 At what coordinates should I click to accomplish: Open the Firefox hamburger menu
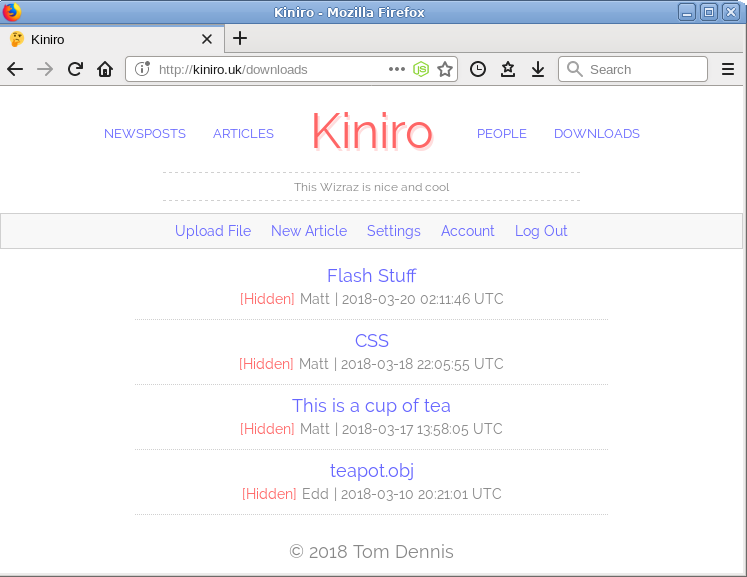(x=728, y=69)
